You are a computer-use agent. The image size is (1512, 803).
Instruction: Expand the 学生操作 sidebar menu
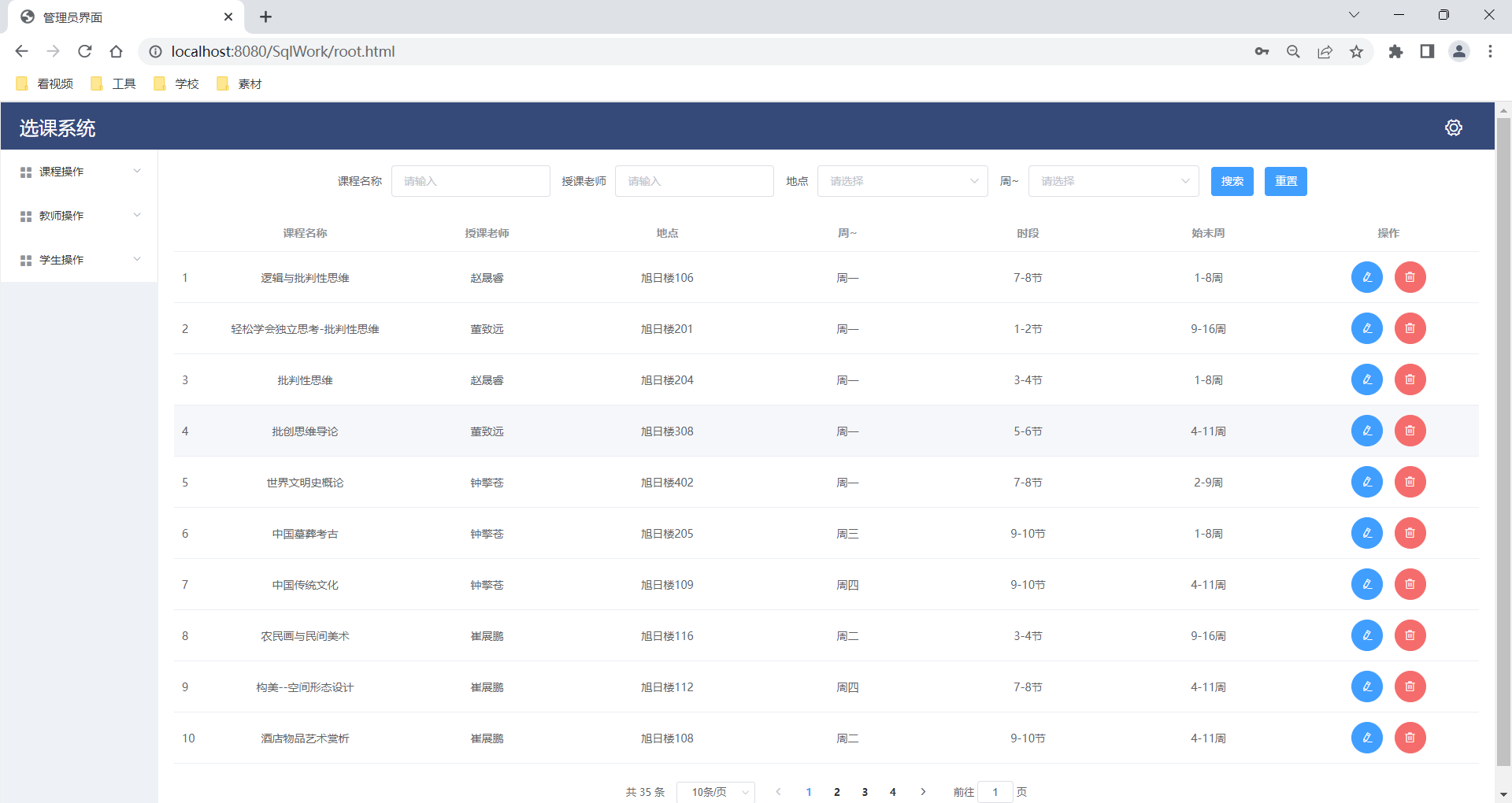tap(79, 260)
